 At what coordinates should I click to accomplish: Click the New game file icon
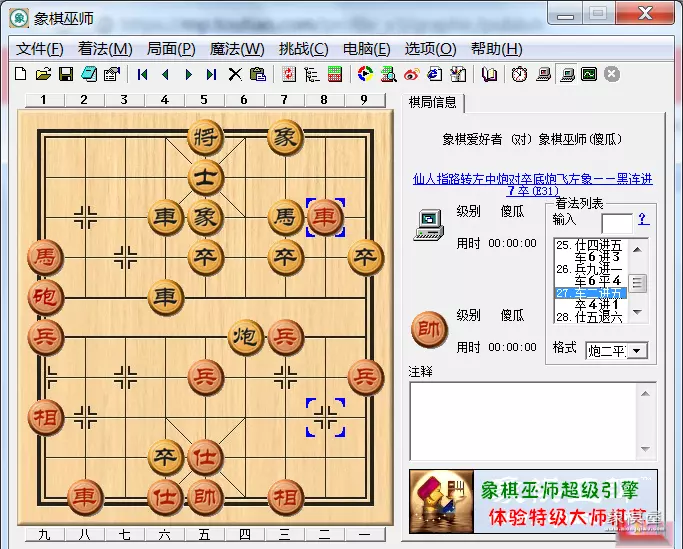pos(20,74)
